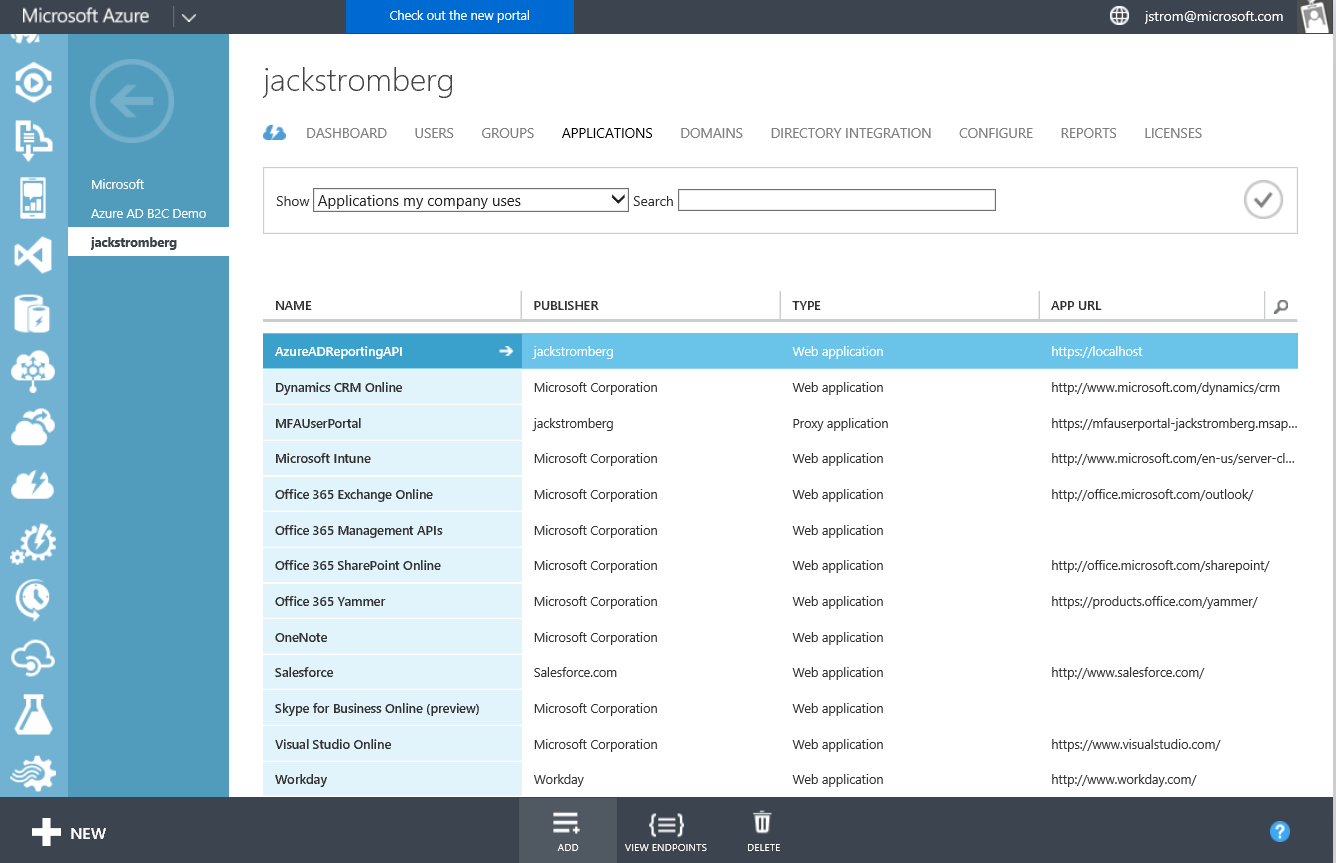Switch to the Directory Integration tab
Viewport: 1336px width, 863px height.
point(851,133)
